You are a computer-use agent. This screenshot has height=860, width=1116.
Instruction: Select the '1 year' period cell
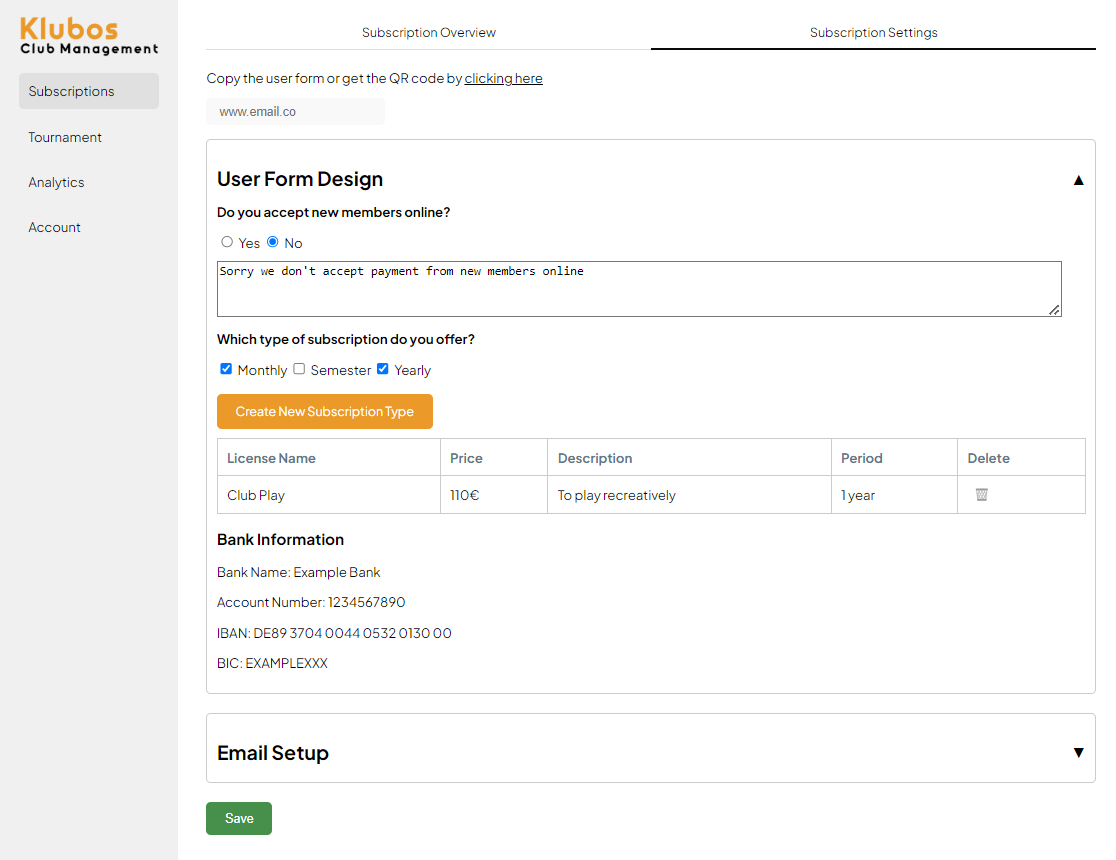894,495
